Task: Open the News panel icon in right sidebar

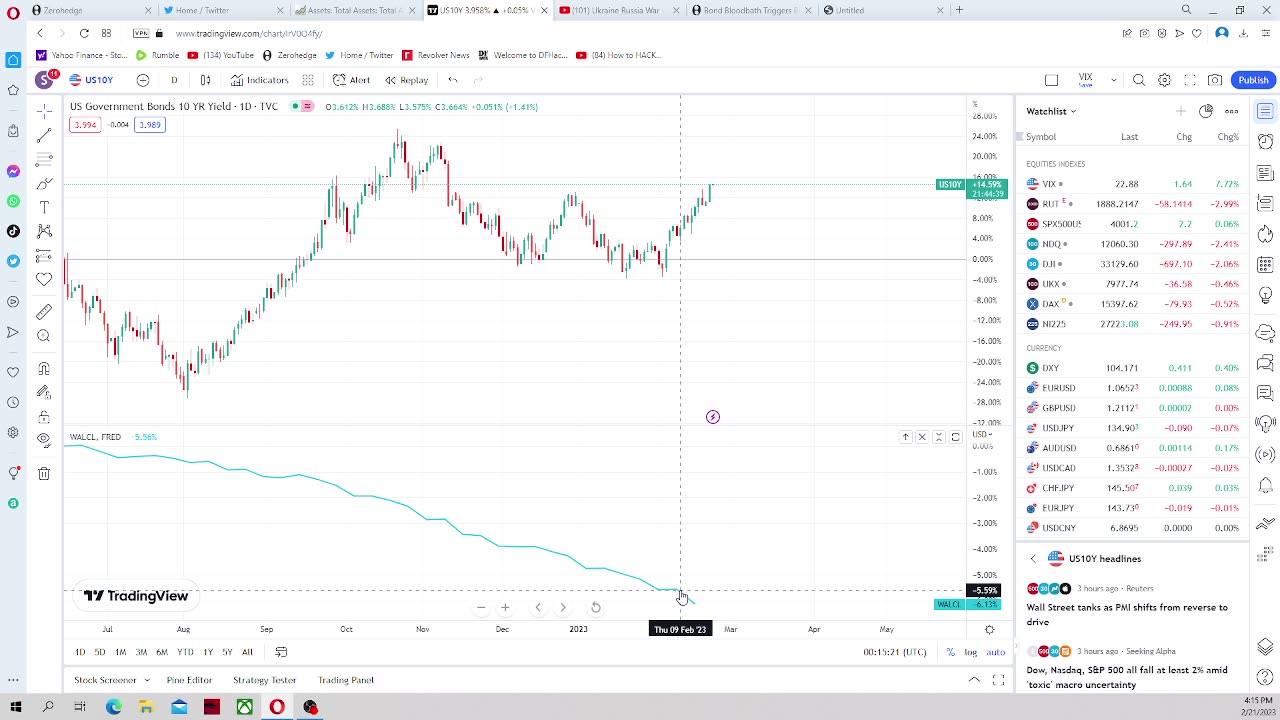Action: [1265, 173]
